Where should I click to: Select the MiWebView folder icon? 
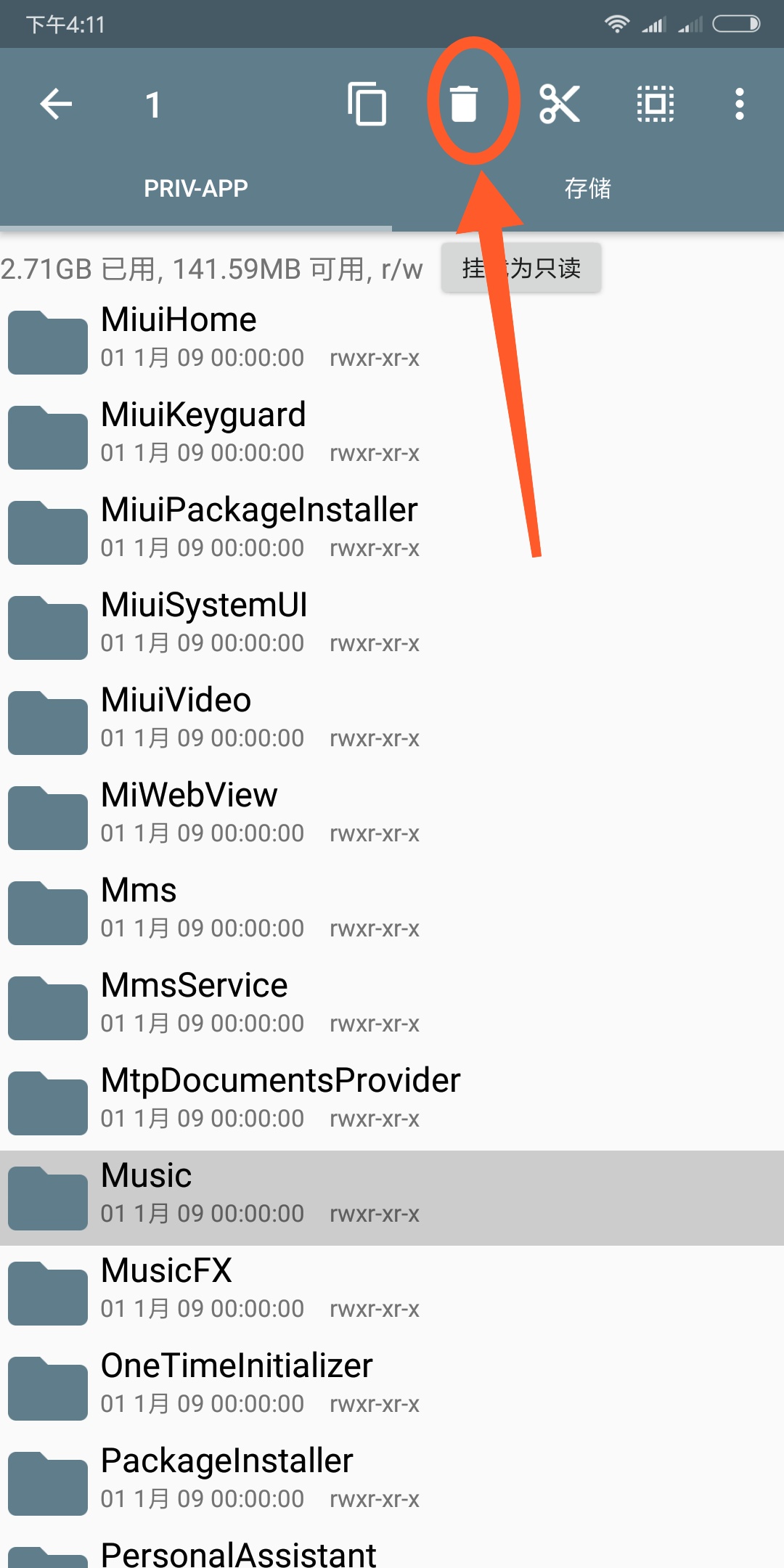tap(48, 817)
